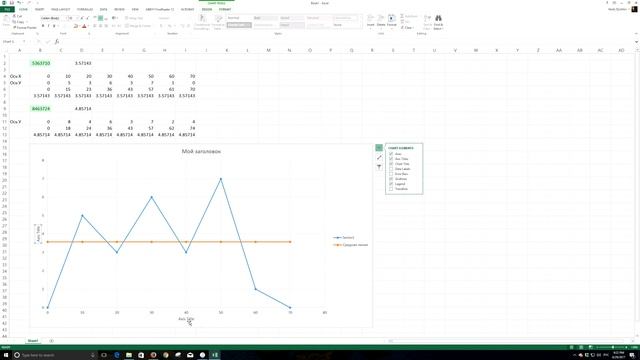
Task: Apply Bold formatting
Action: 43,26
